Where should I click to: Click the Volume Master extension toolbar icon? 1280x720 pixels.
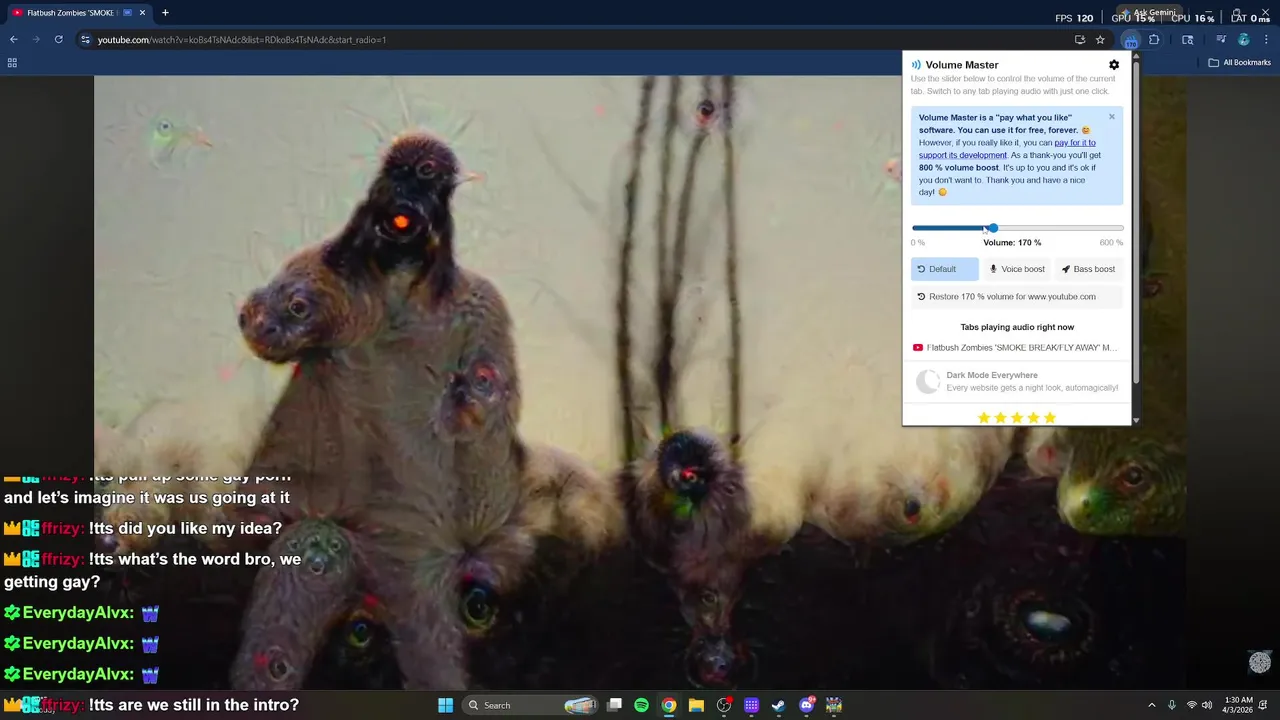click(1130, 40)
